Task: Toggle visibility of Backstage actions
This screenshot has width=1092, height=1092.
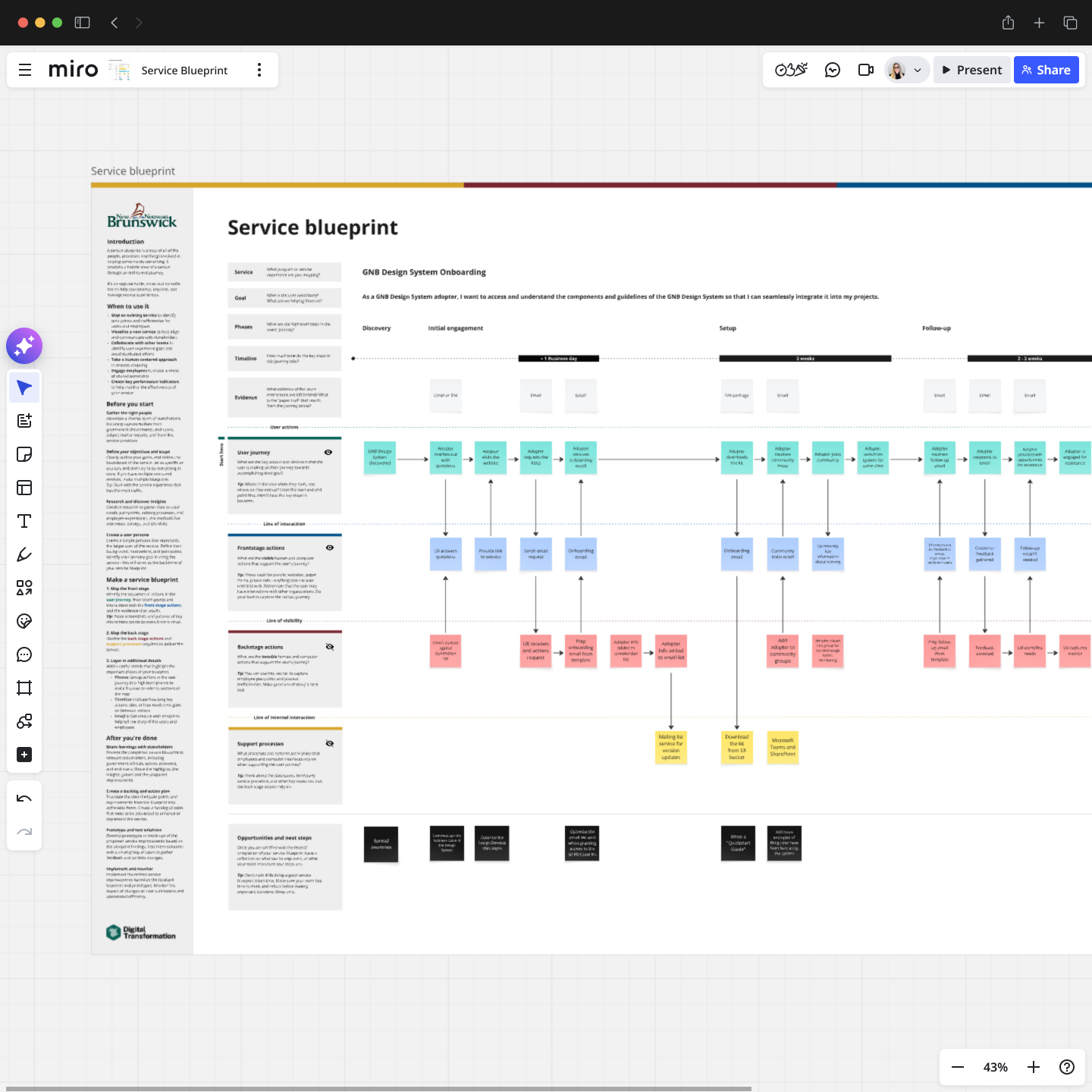Action: 328,646
